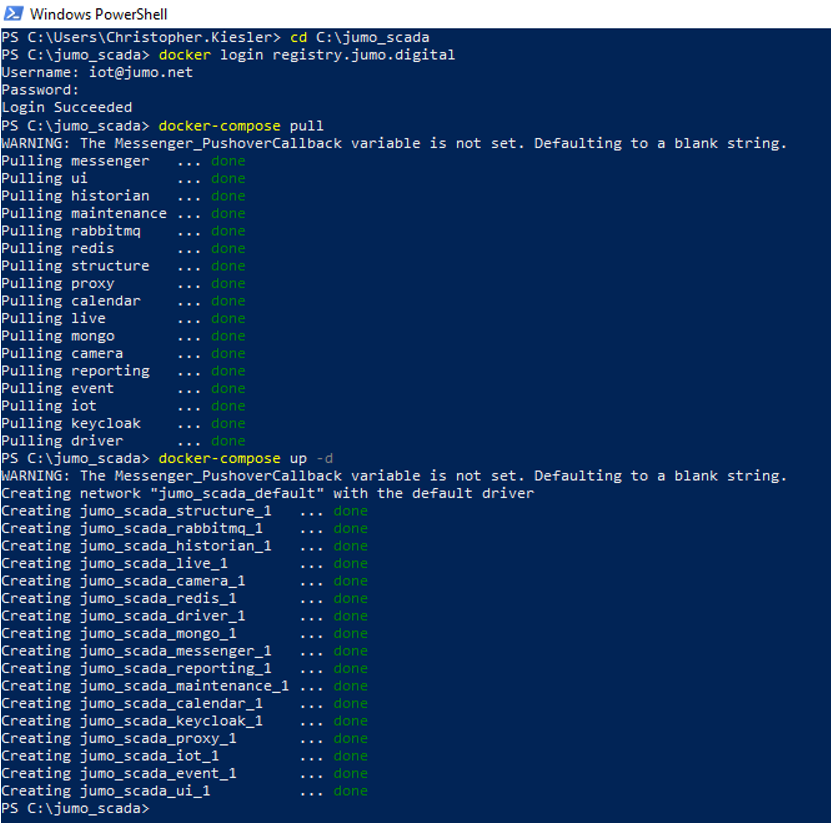The width and height of the screenshot is (831, 823).
Task: Click the green 'done' beside Pulling messenger
Action: (228, 160)
